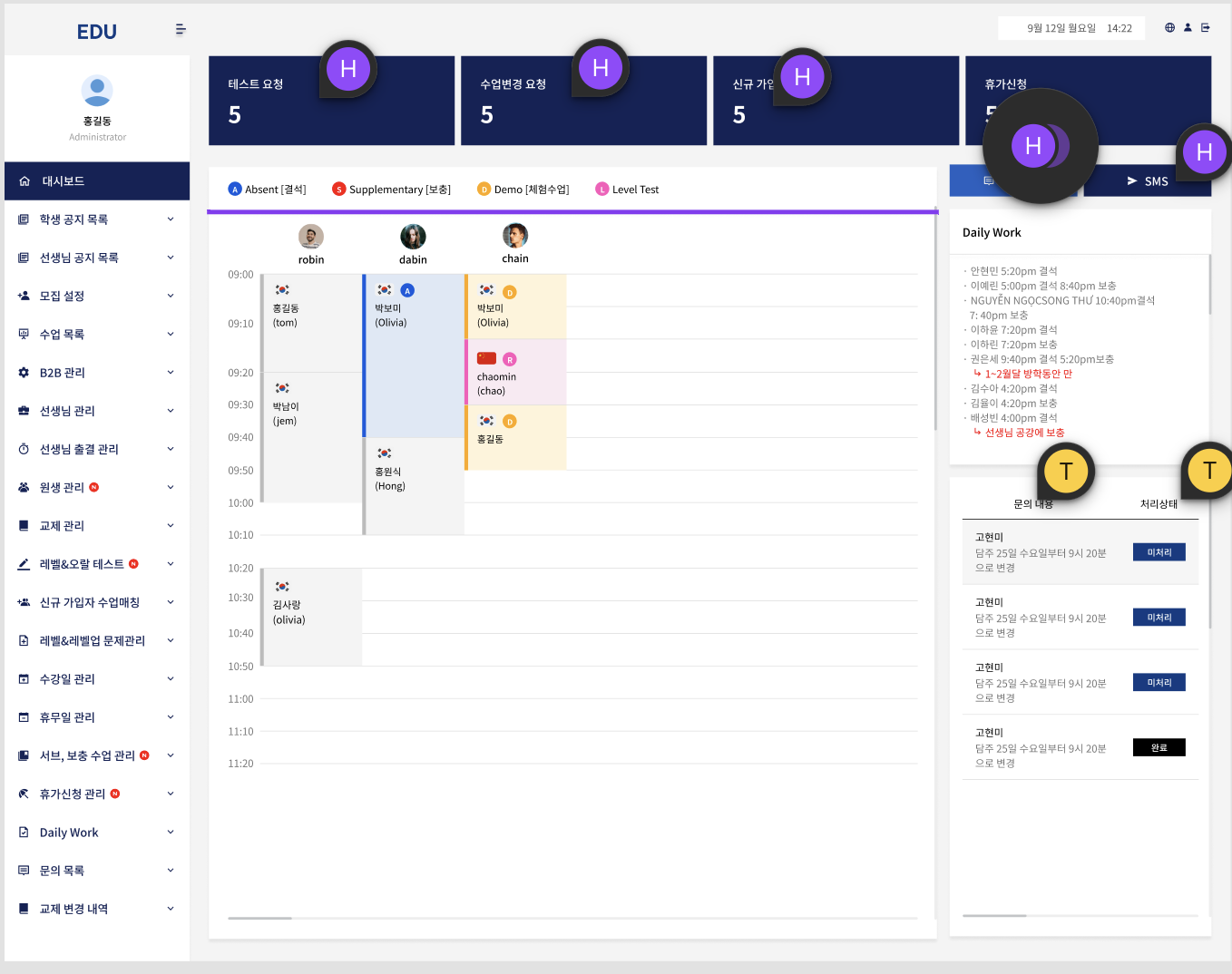
Task: Click the user profile icon at top right
Action: [1188, 27]
